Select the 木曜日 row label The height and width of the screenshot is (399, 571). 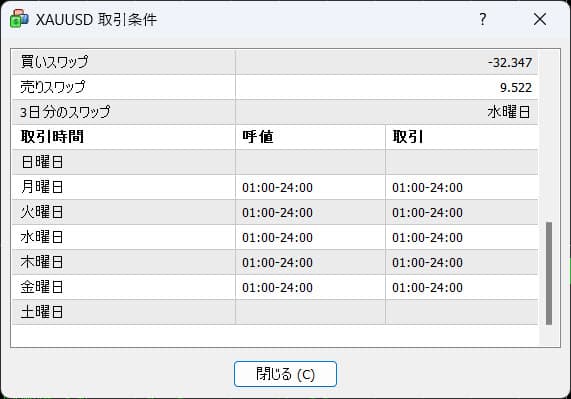(42, 262)
